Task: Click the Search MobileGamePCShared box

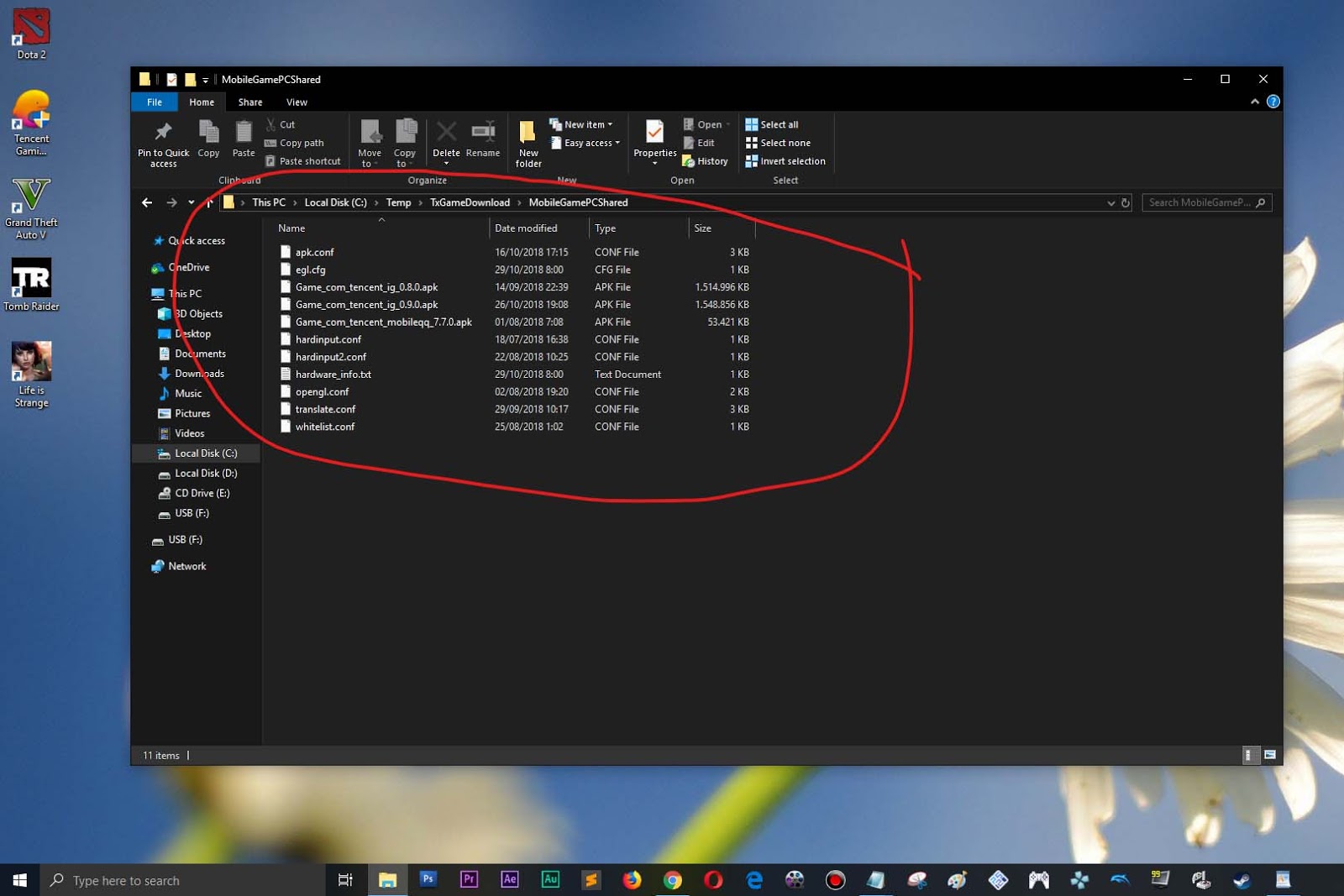Action: (x=1206, y=202)
